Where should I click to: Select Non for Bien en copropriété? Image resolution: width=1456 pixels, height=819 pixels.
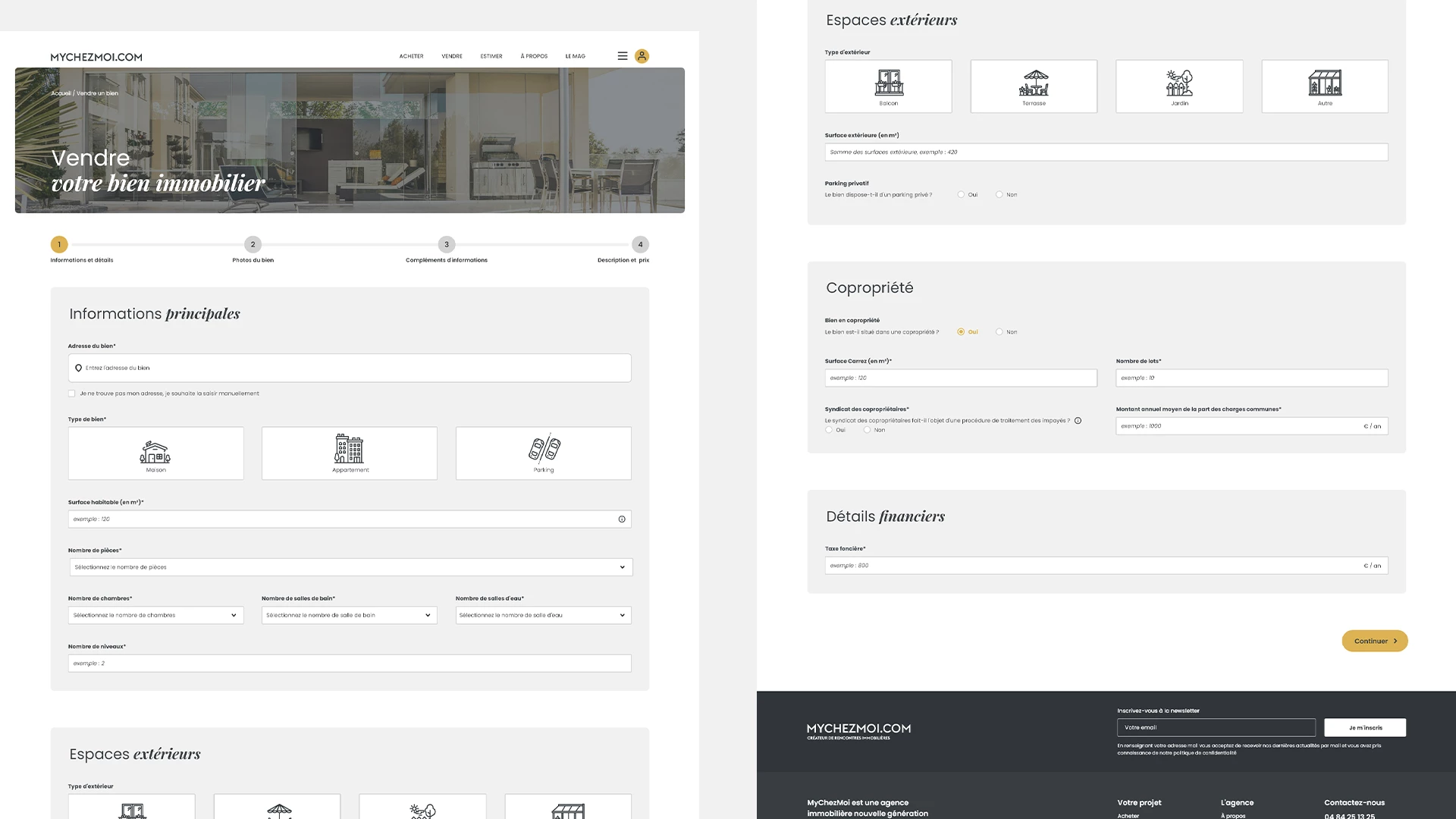pyautogui.click(x=999, y=332)
